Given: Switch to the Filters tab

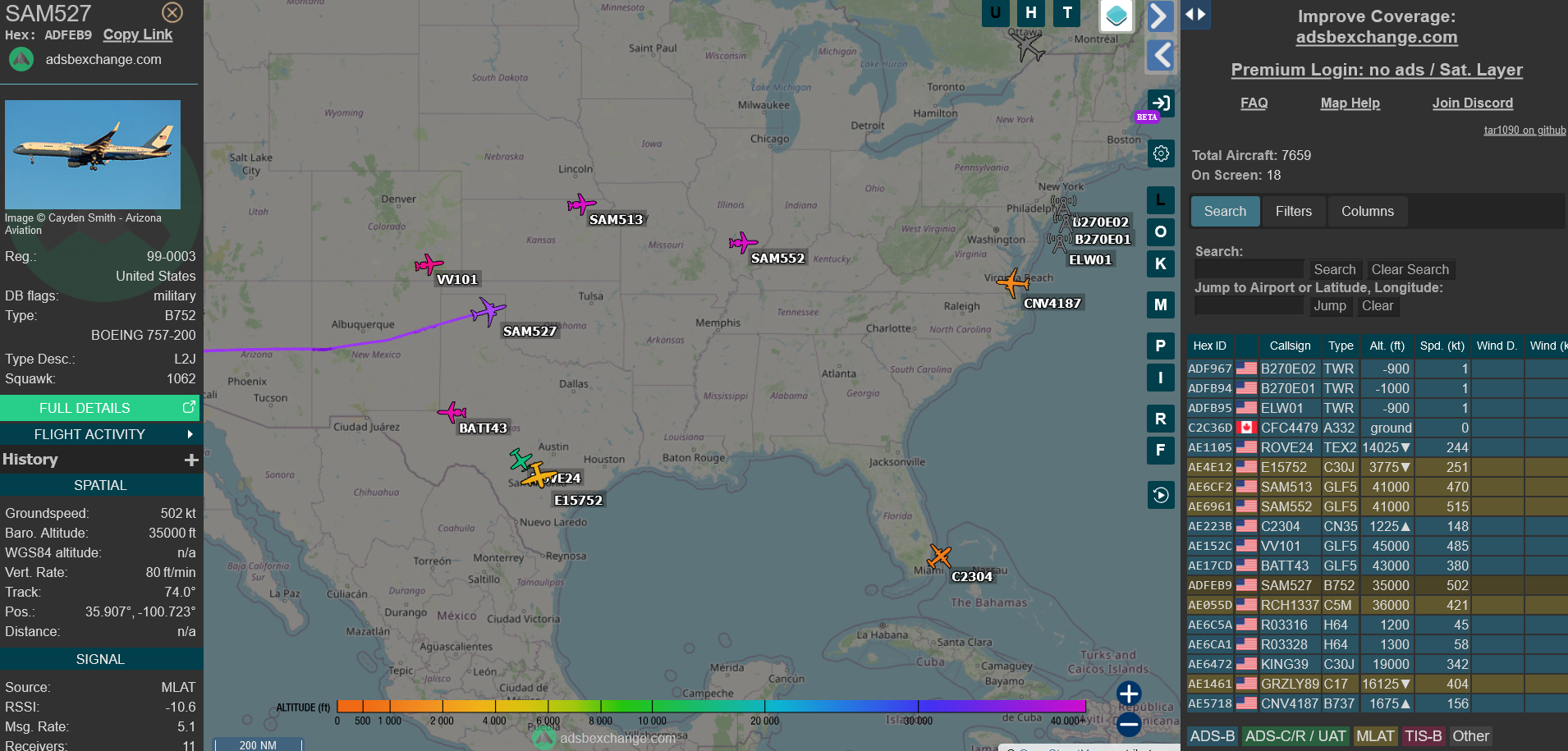Looking at the screenshot, I should (x=1294, y=211).
